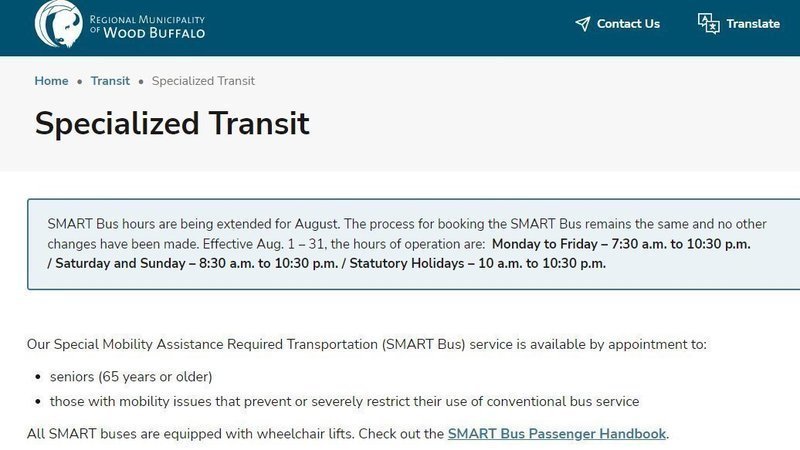The width and height of the screenshot is (800, 450).
Task: Click the Monday to Friday hours text
Action: (621, 244)
